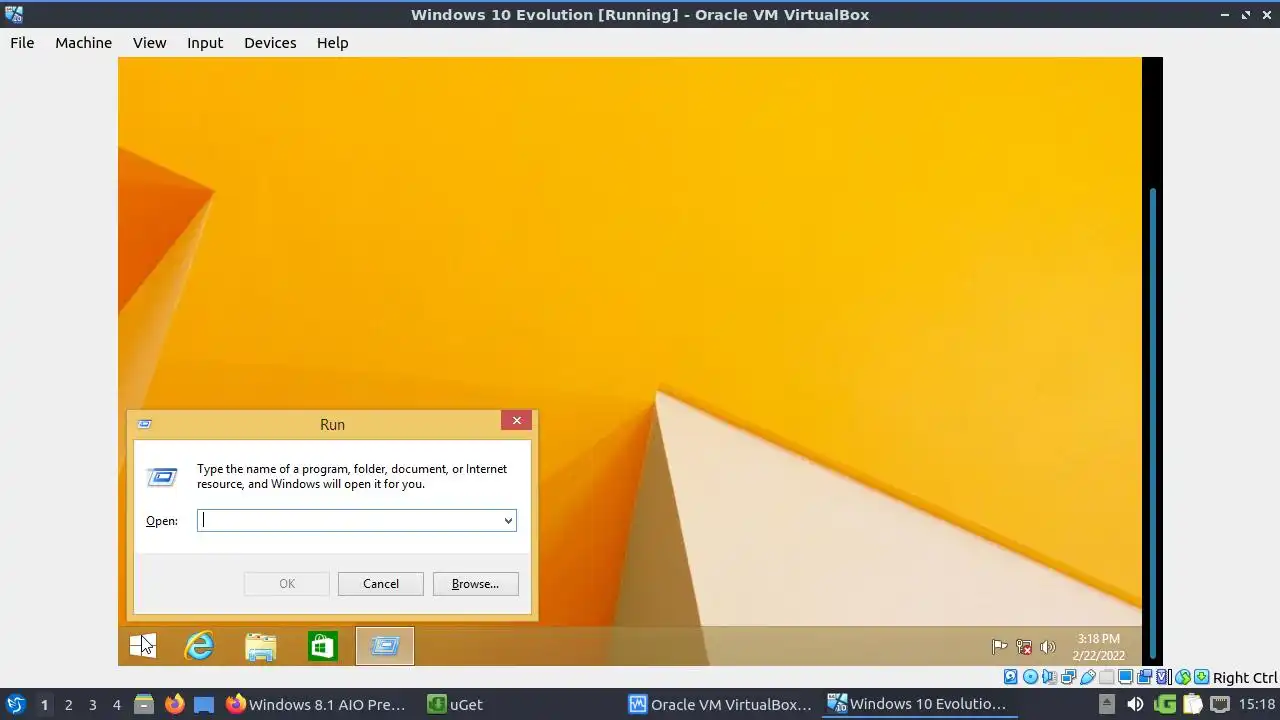Switch to host workspace 2

[x=68, y=705]
